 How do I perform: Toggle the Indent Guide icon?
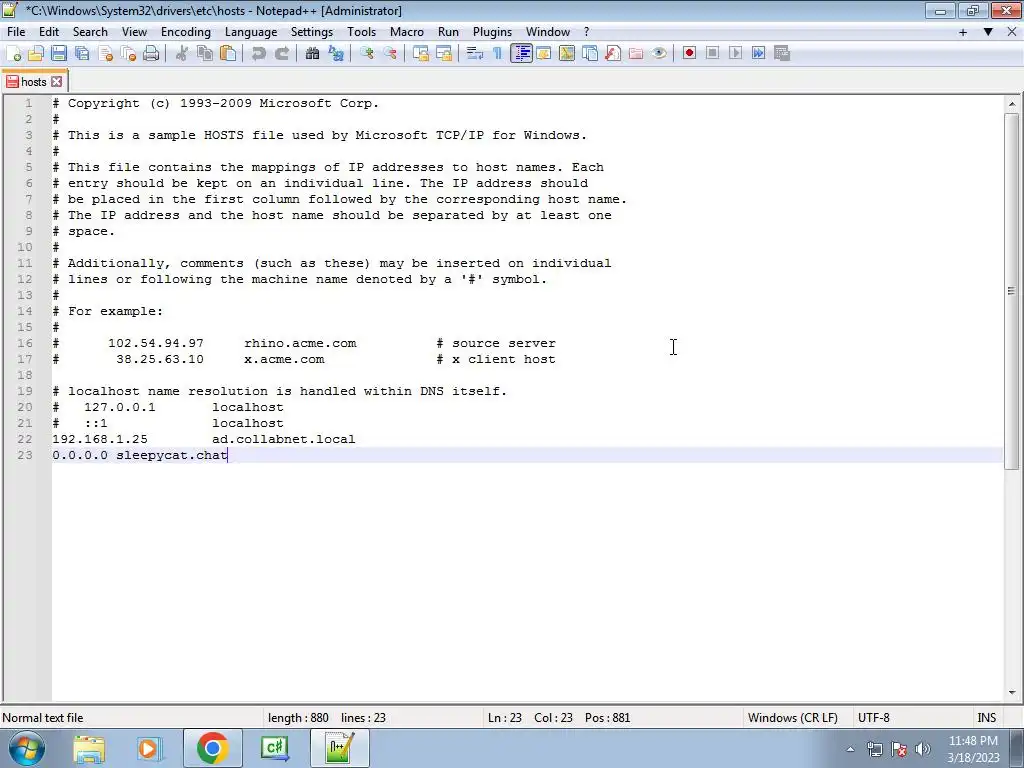tap(521, 54)
